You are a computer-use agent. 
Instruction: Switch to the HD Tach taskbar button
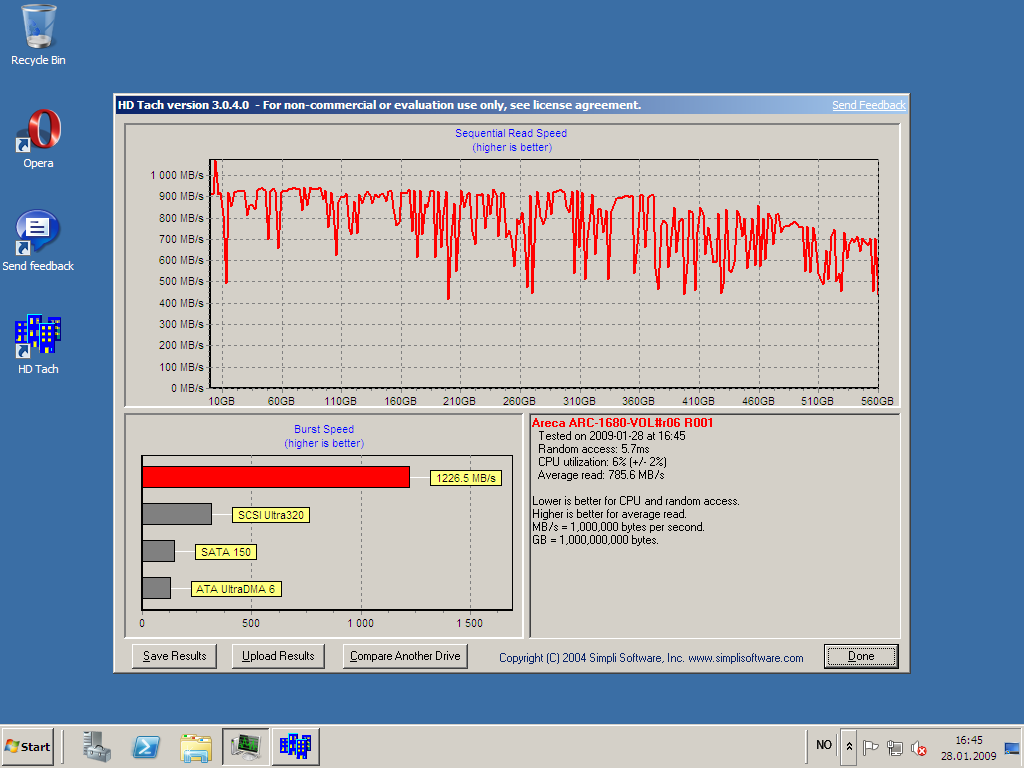tap(296, 746)
